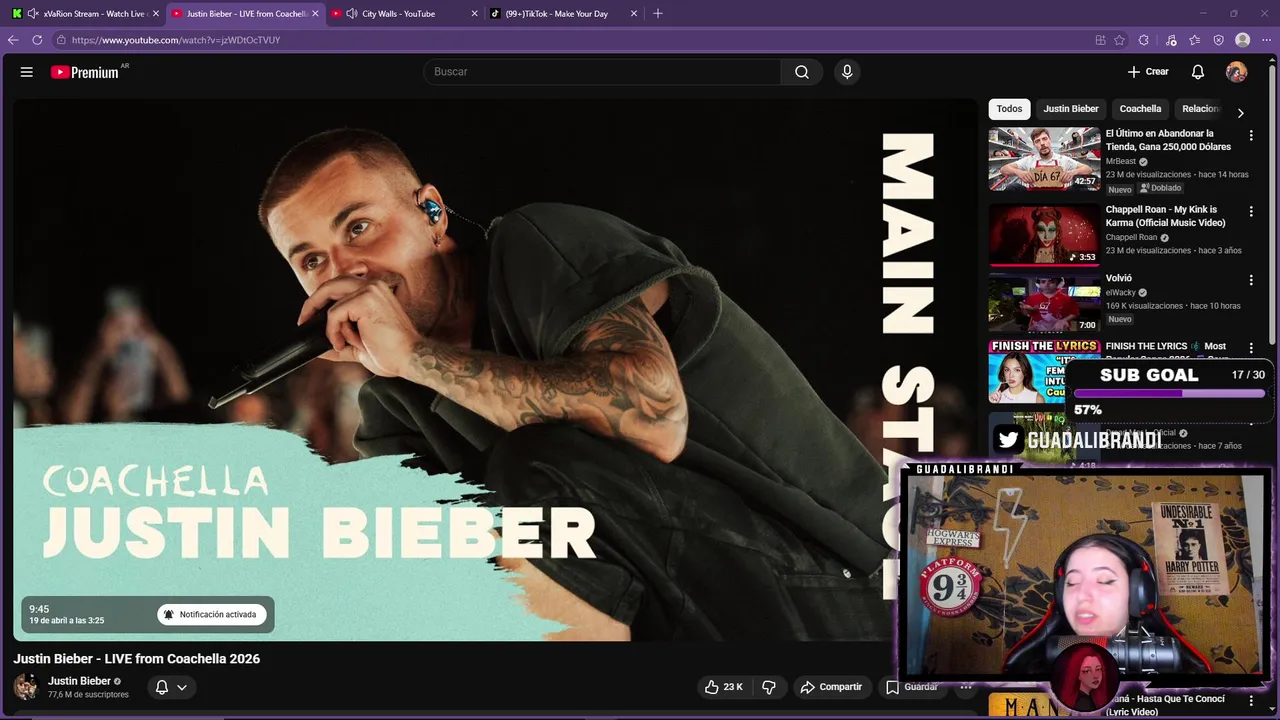Like the video with thumbs up
Image resolution: width=1280 pixels, height=720 pixels.
coord(724,687)
